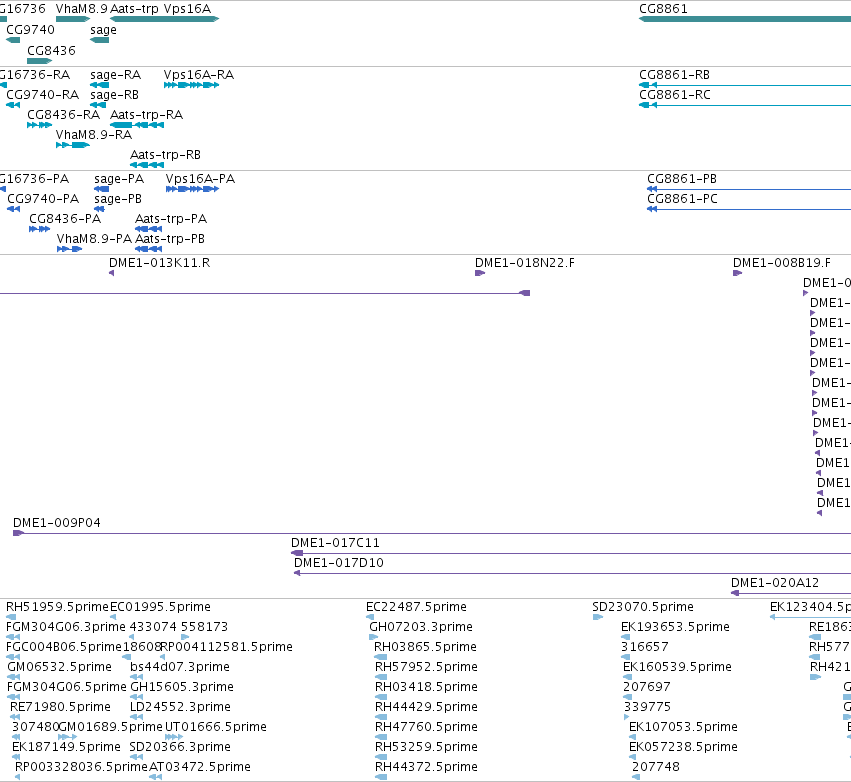Viewport: 851px width, 782px height.
Task: Select the EK057238.5prime EST
Action: pyautogui.click(x=632, y=758)
